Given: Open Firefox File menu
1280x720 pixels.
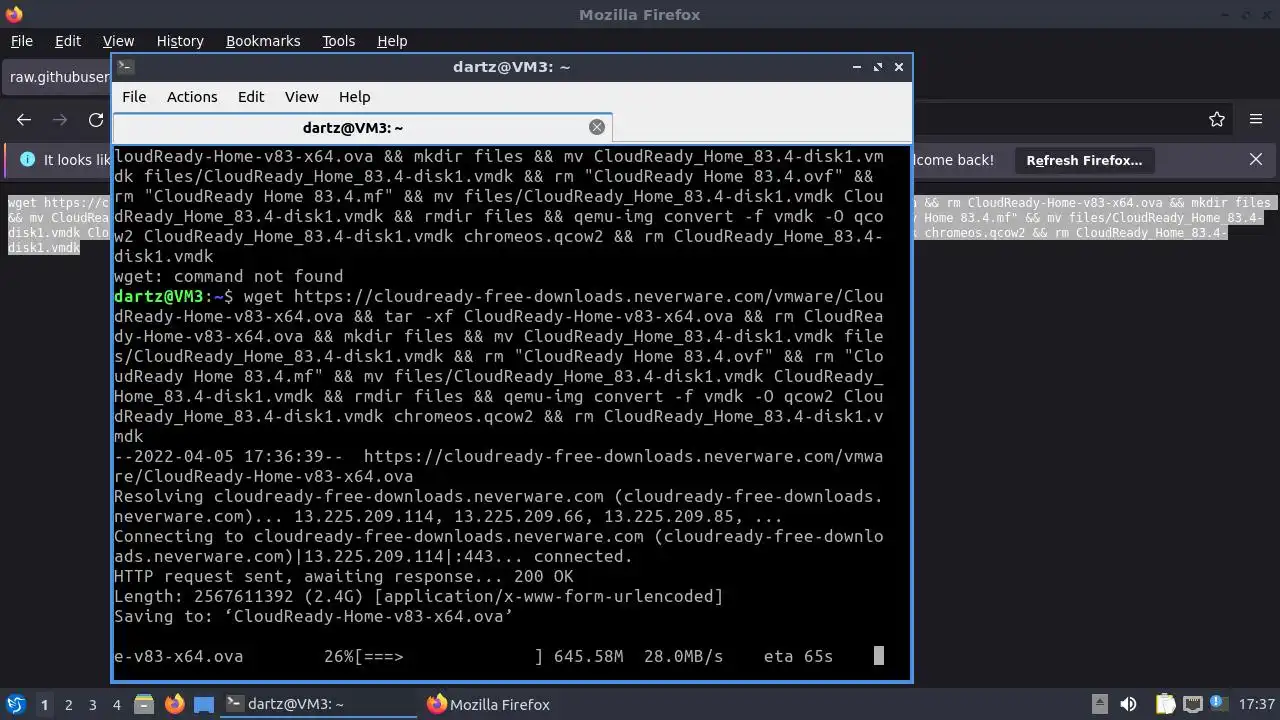Looking at the screenshot, I should [x=21, y=41].
